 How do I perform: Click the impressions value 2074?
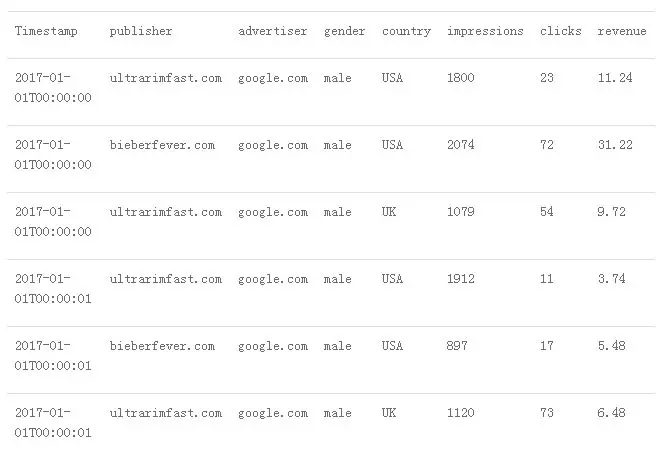[460, 145]
